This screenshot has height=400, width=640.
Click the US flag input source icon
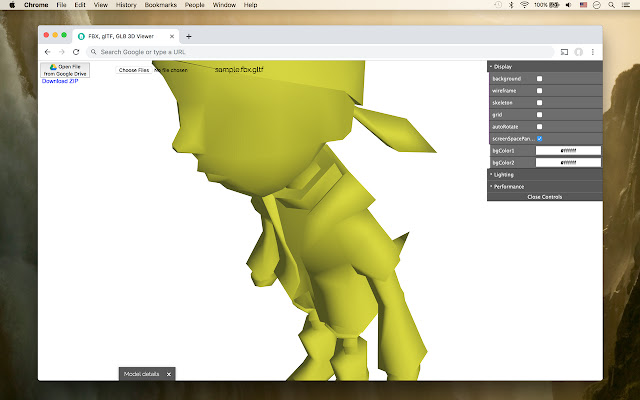pyautogui.click(x=583, y=5)
